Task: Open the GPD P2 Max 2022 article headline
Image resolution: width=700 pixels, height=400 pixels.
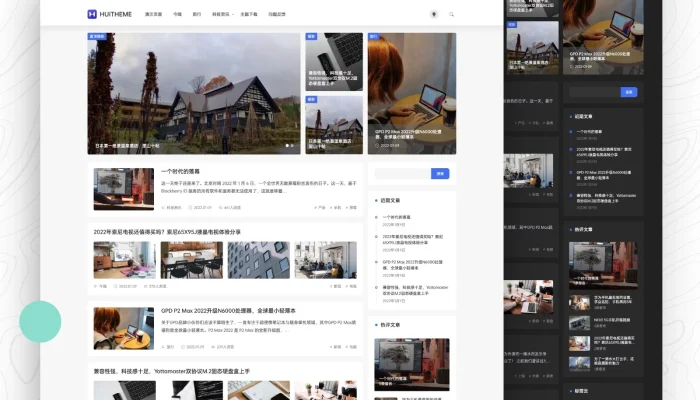Action: [x=224, y=310]
